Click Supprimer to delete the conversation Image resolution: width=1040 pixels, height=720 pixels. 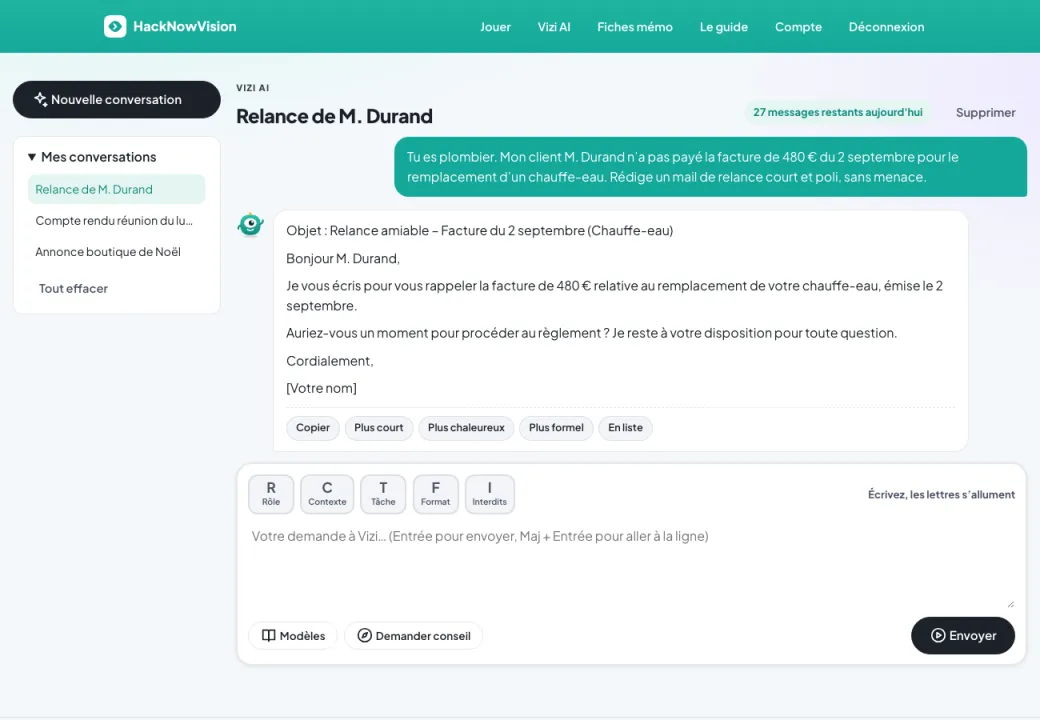[985, 113]
